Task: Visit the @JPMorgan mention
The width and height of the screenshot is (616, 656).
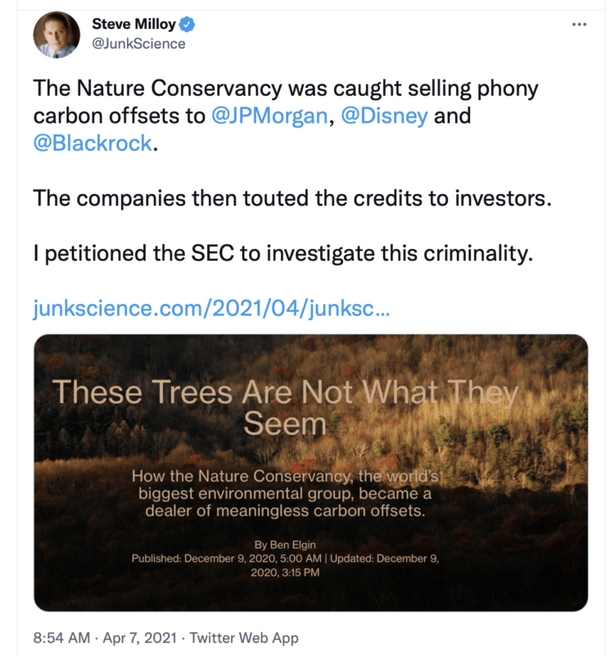Action: point(269,116)
